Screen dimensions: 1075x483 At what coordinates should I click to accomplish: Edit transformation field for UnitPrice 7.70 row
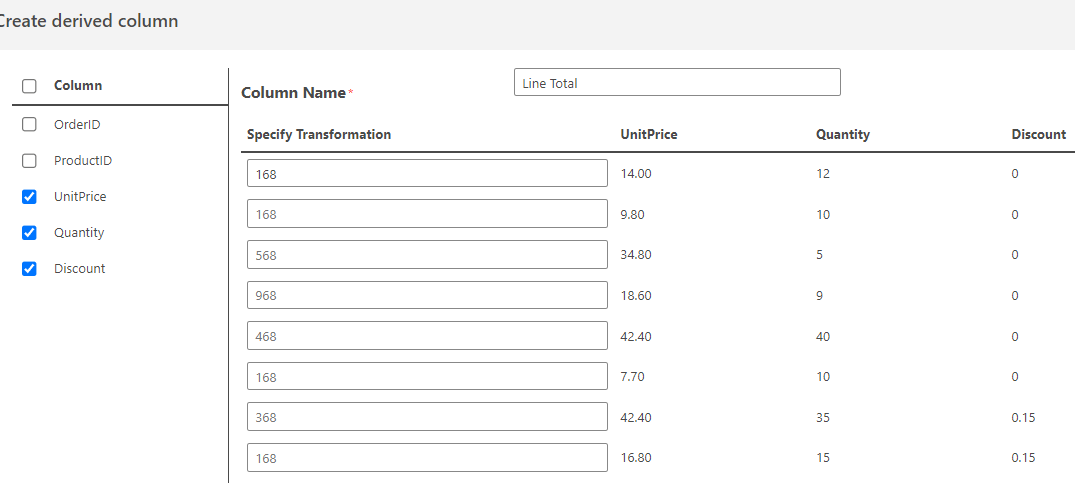tap(427, 377)
